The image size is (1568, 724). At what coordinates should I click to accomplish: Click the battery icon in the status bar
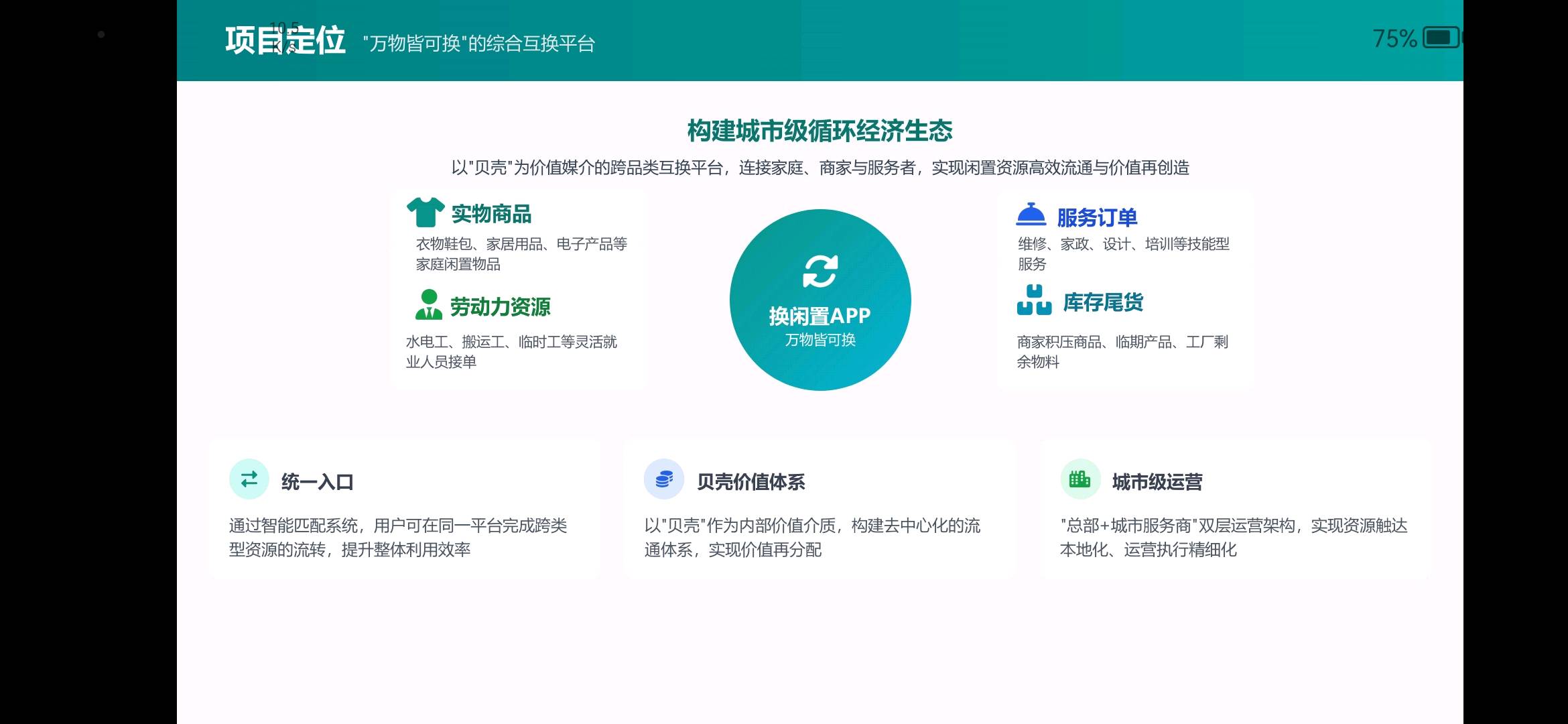tap(1441, 38)
